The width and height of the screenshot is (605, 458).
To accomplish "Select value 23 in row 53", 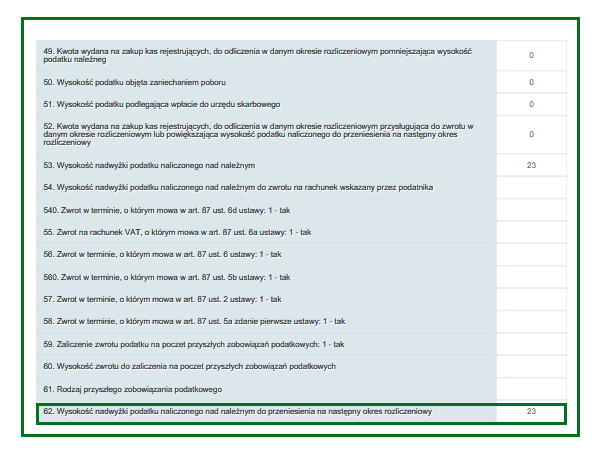I will [x=531, y=165].
